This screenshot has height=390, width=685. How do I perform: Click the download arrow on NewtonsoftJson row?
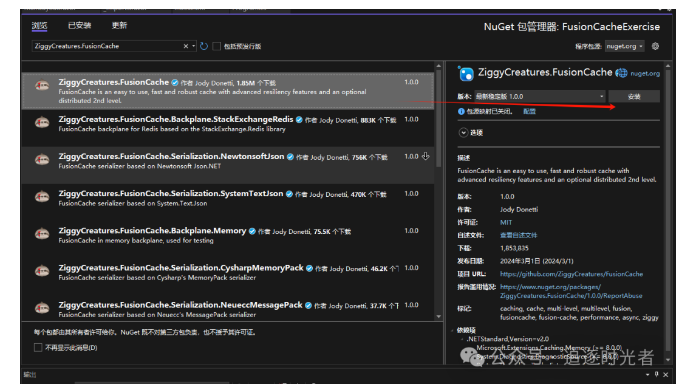[x=426, y=156]
